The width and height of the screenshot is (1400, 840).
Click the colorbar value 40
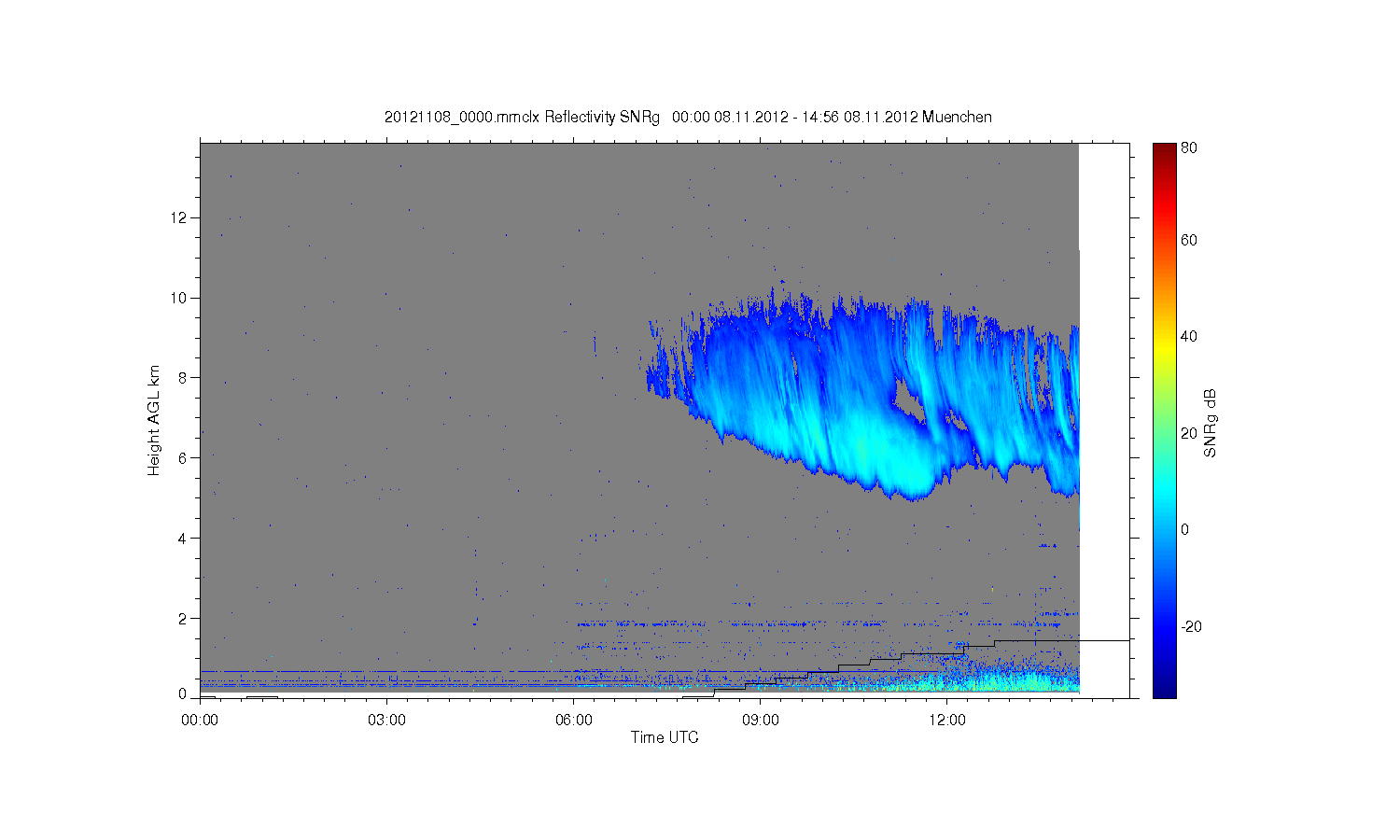tap(1189, 336)
